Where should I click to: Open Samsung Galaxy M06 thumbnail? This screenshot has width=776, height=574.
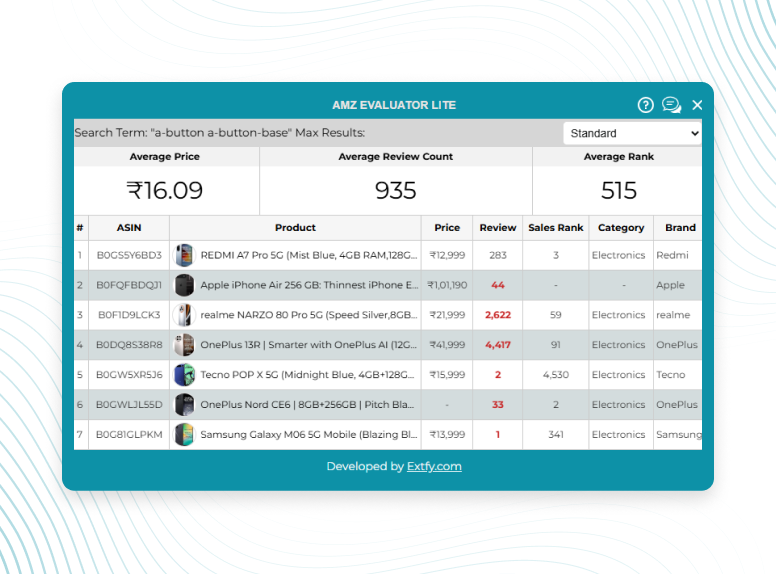coord(184,434)
